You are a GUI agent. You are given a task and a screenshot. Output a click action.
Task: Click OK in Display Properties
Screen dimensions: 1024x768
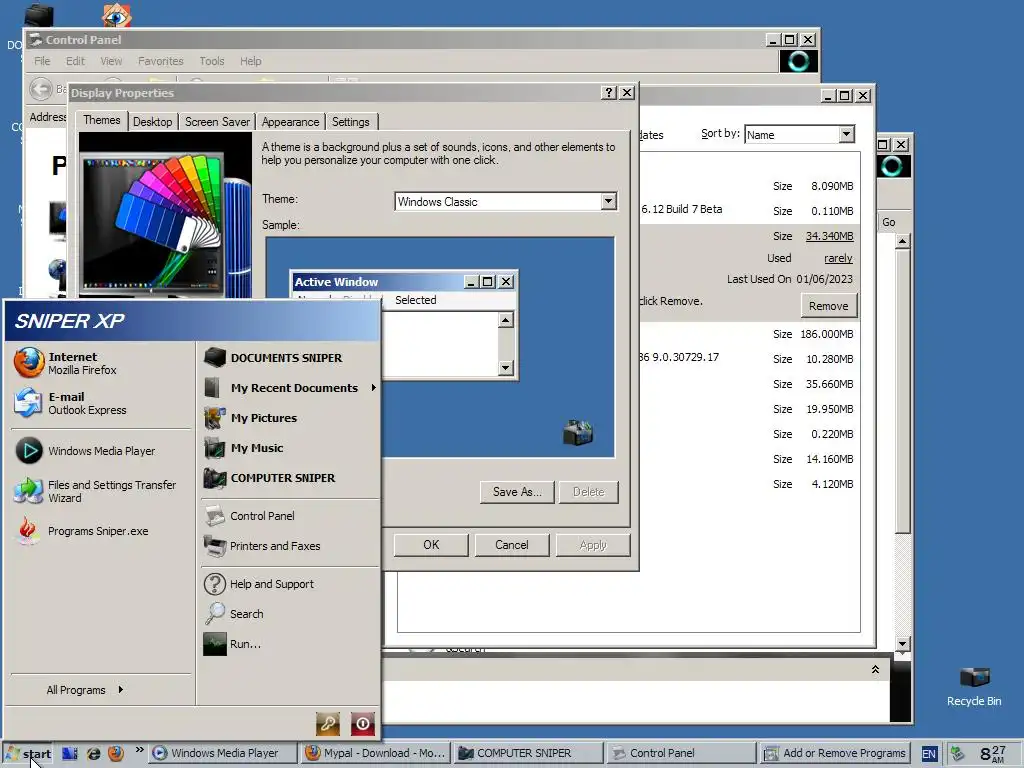(431, 545)
